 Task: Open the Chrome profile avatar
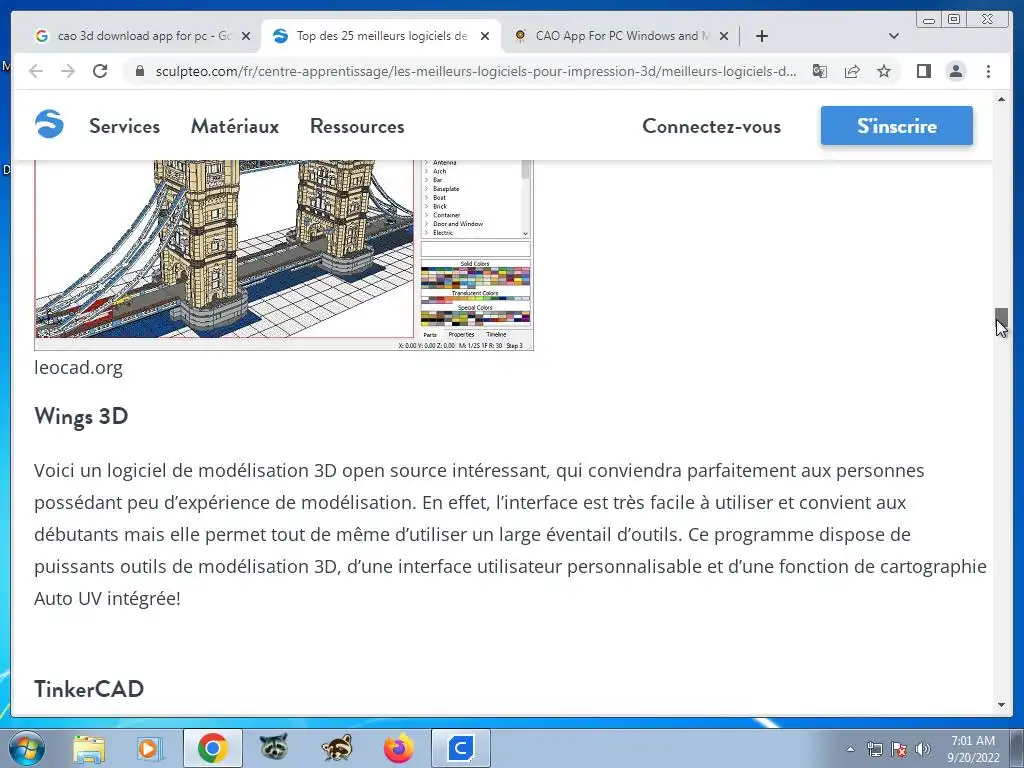(956, 71)
